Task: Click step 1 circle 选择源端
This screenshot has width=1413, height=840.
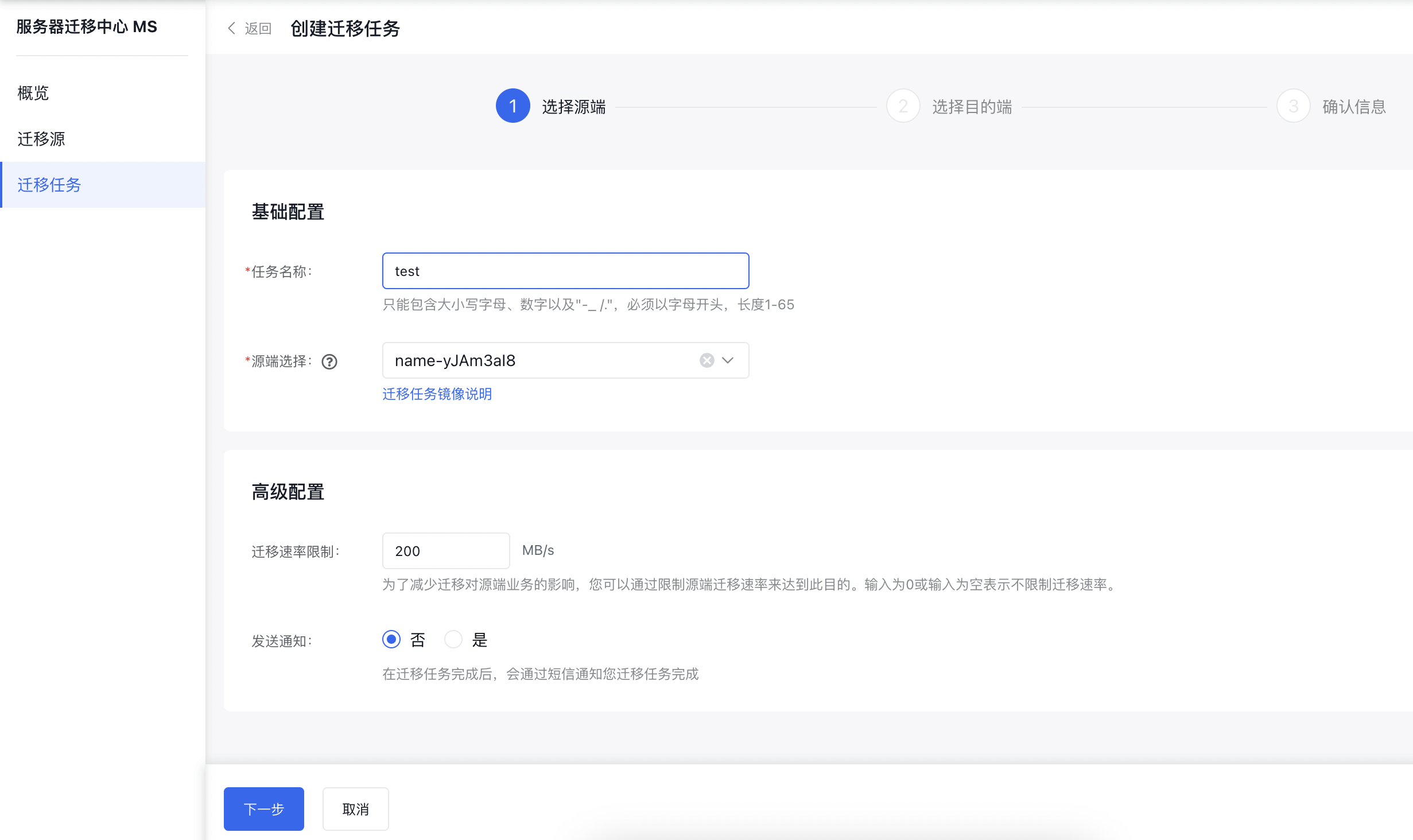Action: pyautogui.click(x=513, y=106)
